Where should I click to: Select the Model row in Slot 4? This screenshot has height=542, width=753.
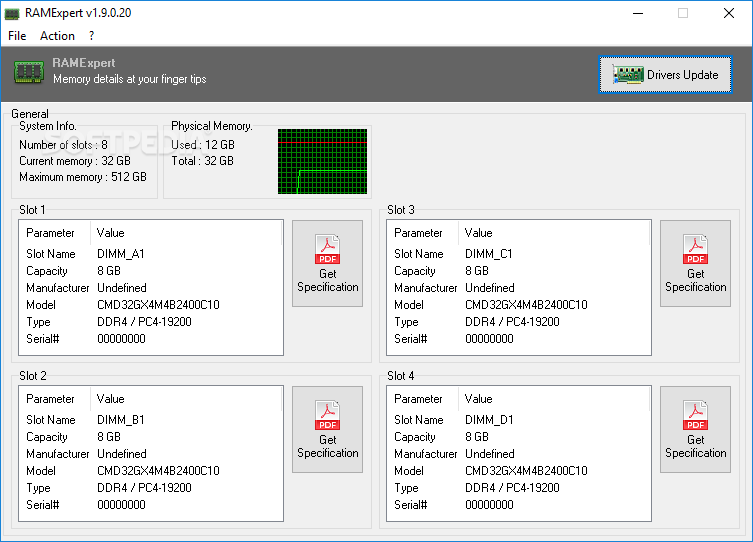pyautogui.click(x=518, y=471)
